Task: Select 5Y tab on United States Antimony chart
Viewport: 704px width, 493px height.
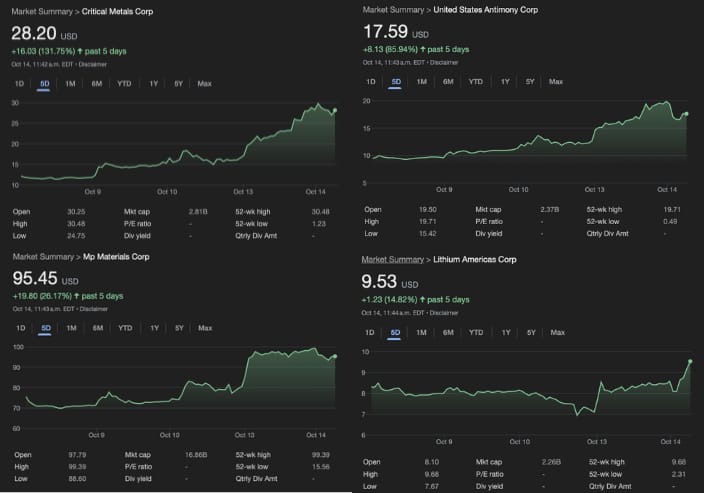Action: [530, 82]
